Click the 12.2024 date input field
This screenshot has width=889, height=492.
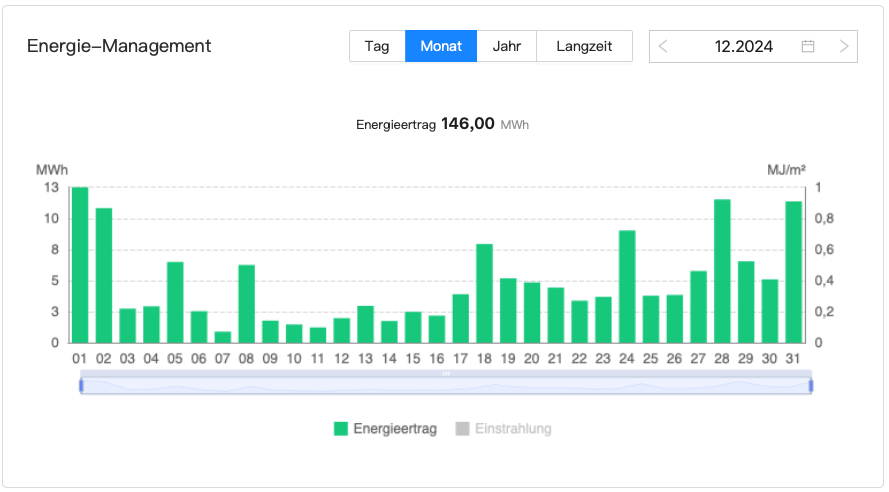(x=744, y=47)
